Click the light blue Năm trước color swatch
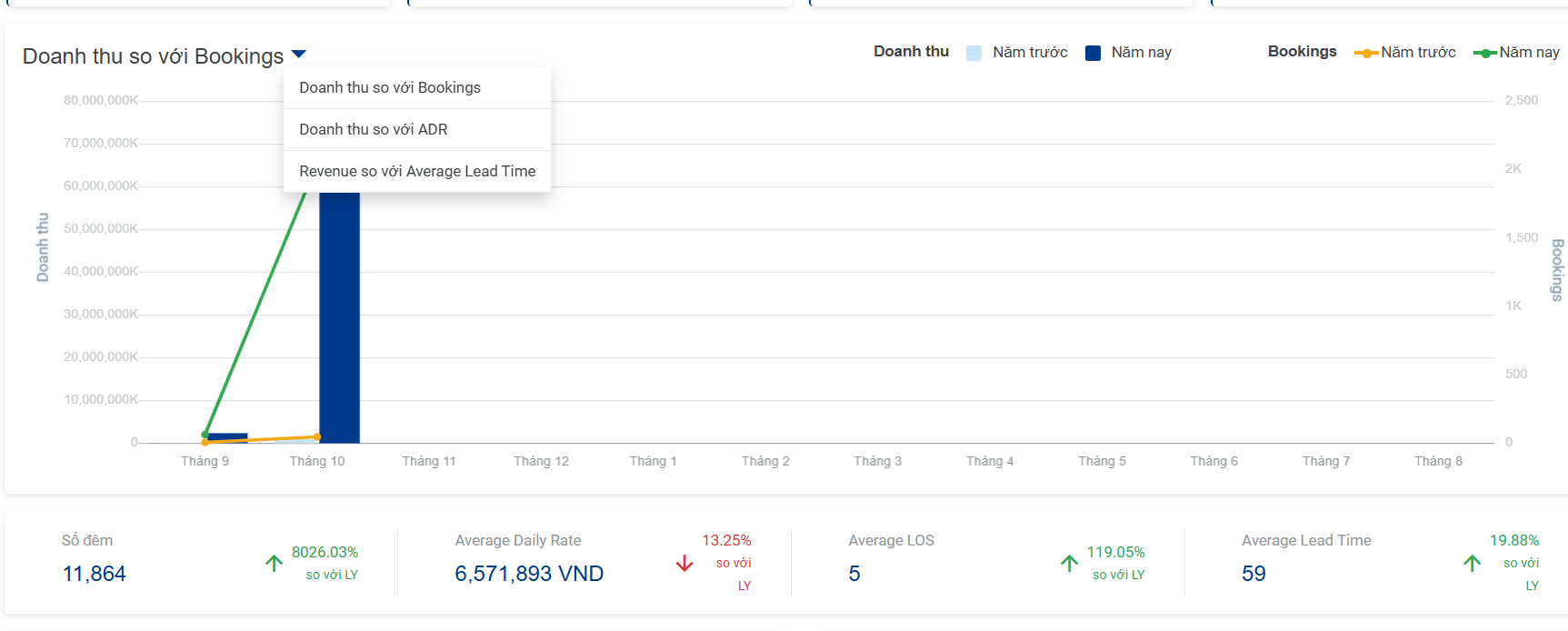The width and height of the screenshot is (1568, 631). (x=974, y=53)
